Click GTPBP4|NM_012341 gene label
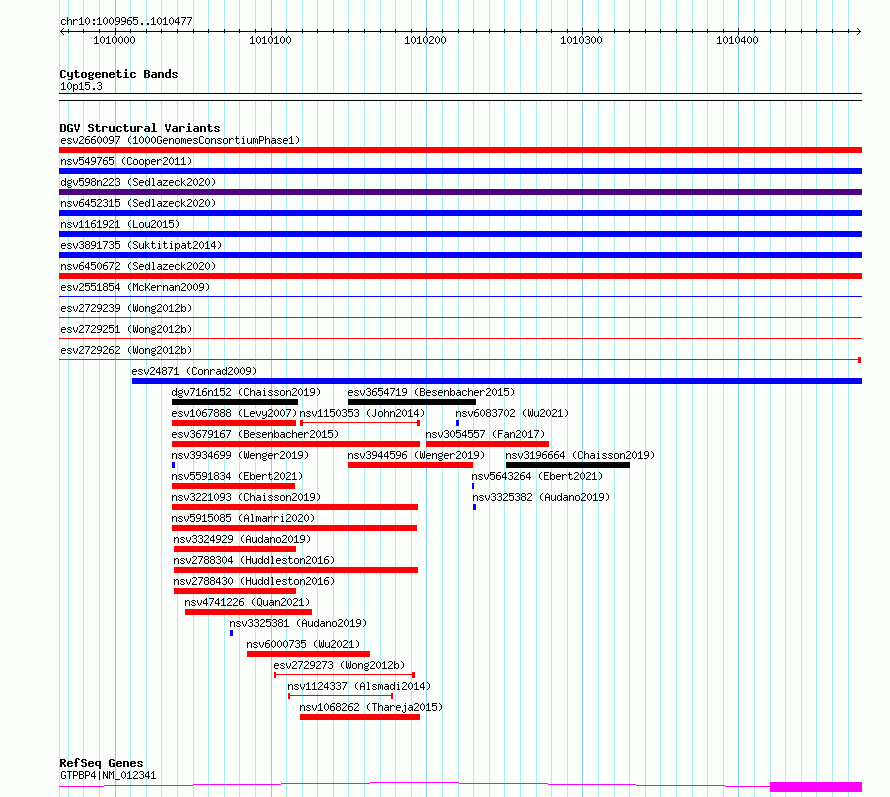 point(108,775)
